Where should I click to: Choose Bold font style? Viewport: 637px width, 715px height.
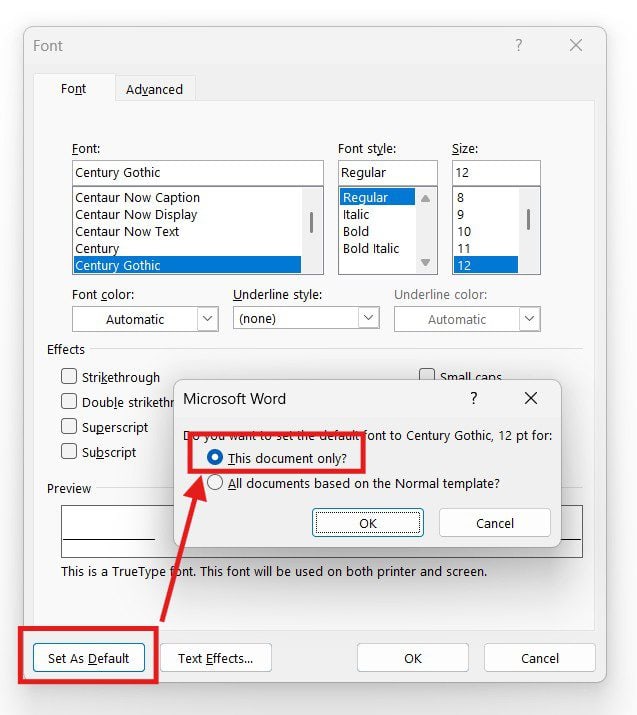[377, 231]
